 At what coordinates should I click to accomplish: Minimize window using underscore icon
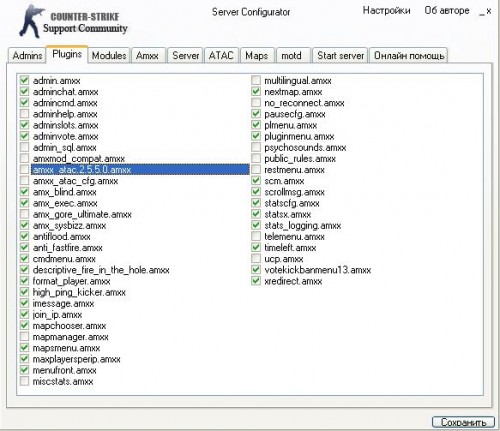pyautogui.click(x=482, y=12)
